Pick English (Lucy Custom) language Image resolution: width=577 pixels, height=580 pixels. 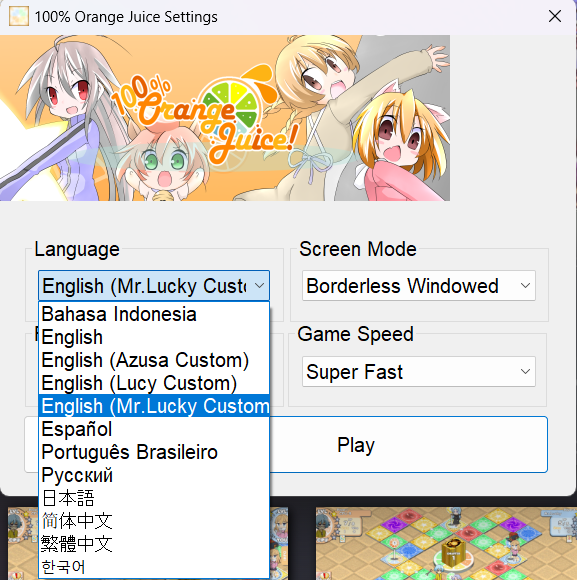coord(154,383)
